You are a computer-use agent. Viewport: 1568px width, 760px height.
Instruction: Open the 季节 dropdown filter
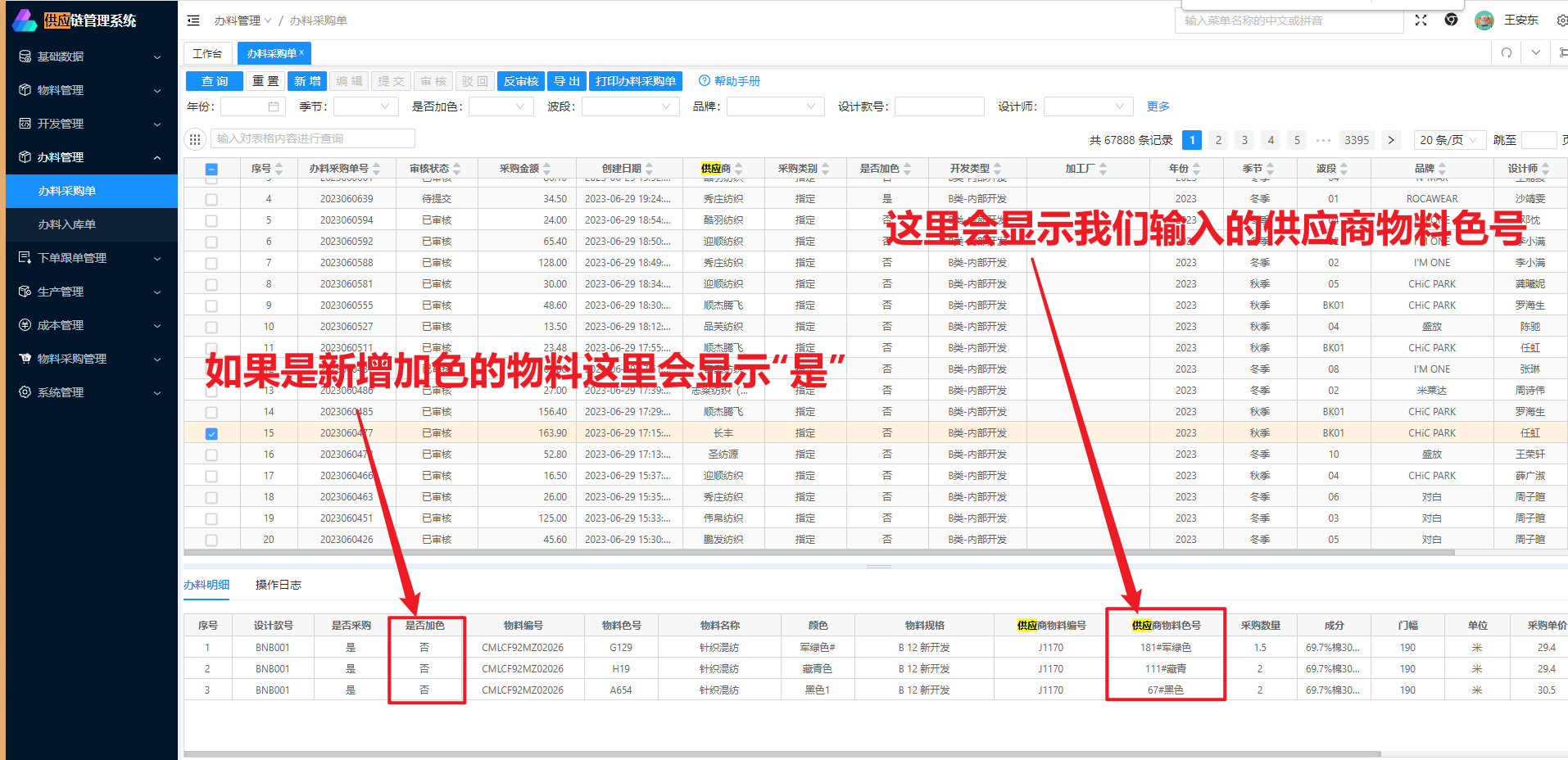tap(365, 106)
